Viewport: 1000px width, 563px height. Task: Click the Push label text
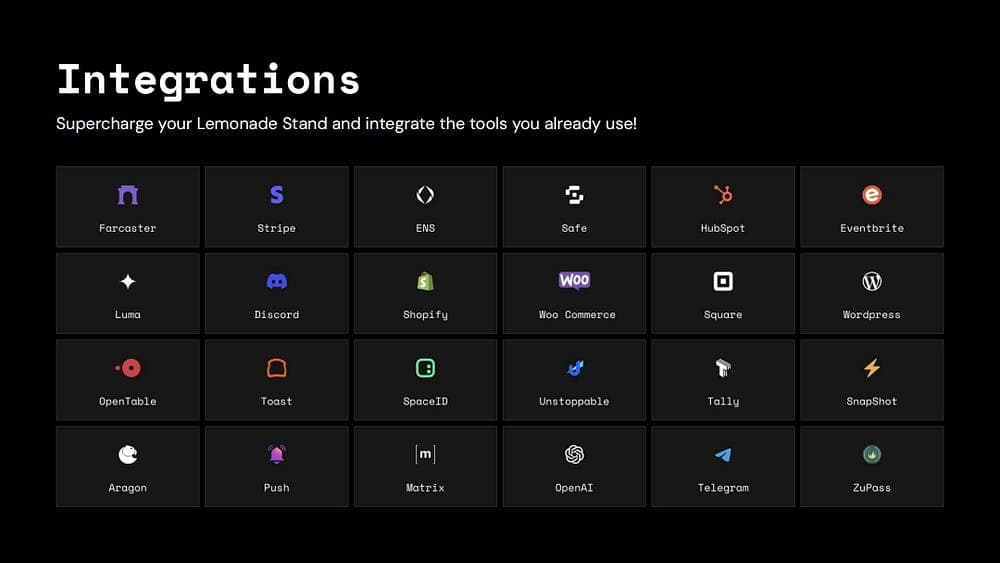click(277, 488)
